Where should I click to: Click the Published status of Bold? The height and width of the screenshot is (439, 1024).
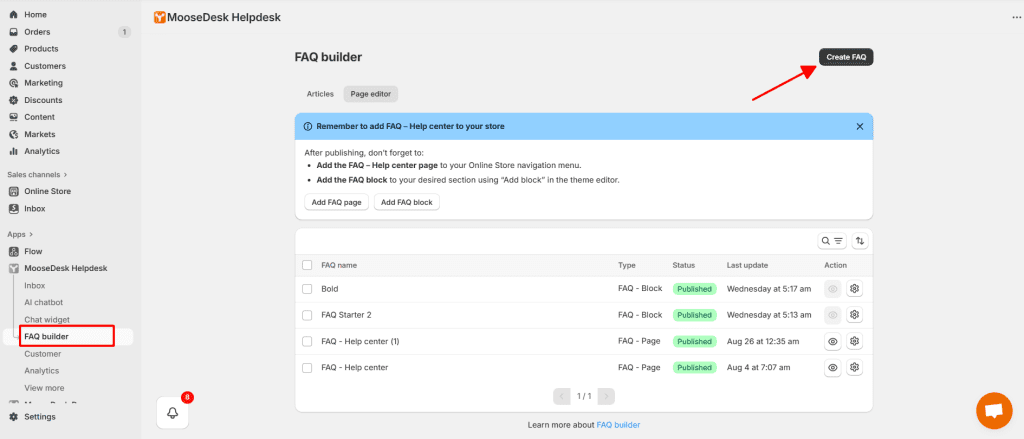pyautogui.click(x=695, y=289)
